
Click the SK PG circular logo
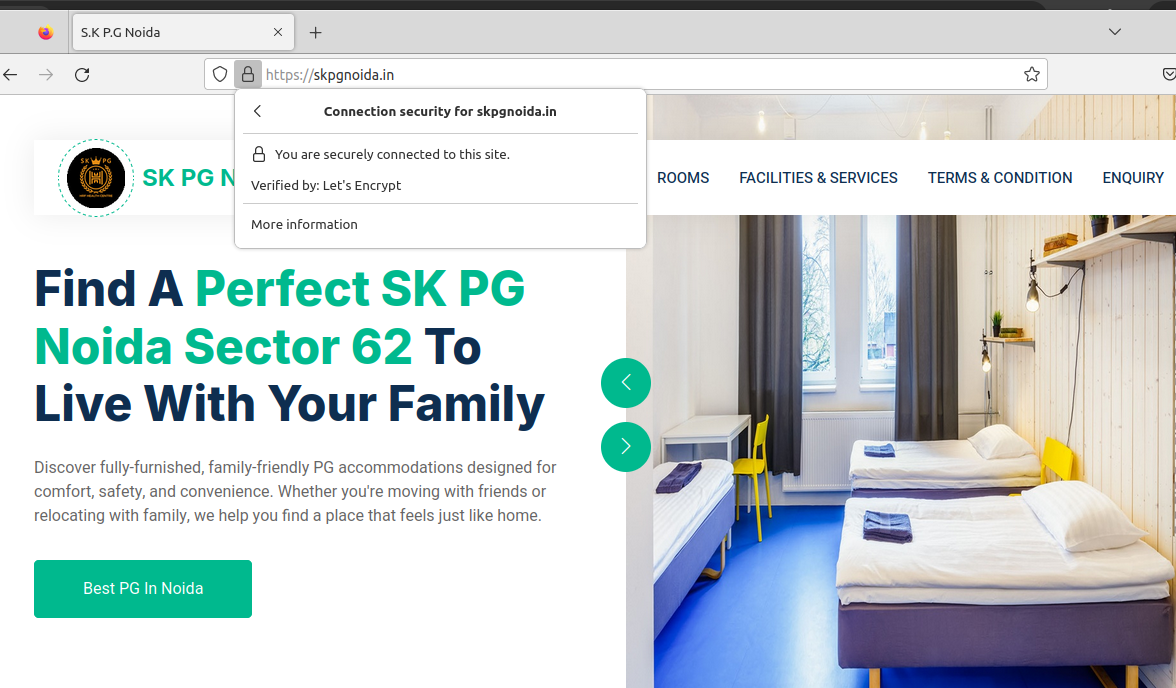click(x=96, y=179)
